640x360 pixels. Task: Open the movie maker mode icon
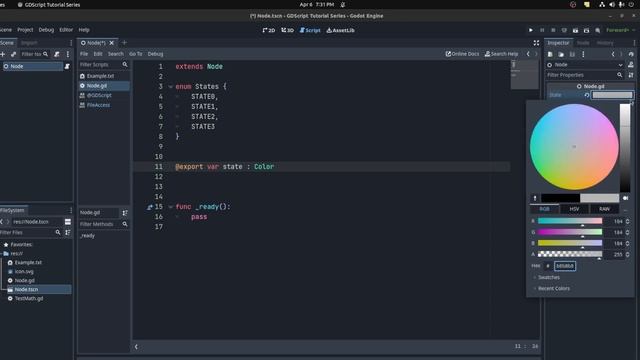598,30
